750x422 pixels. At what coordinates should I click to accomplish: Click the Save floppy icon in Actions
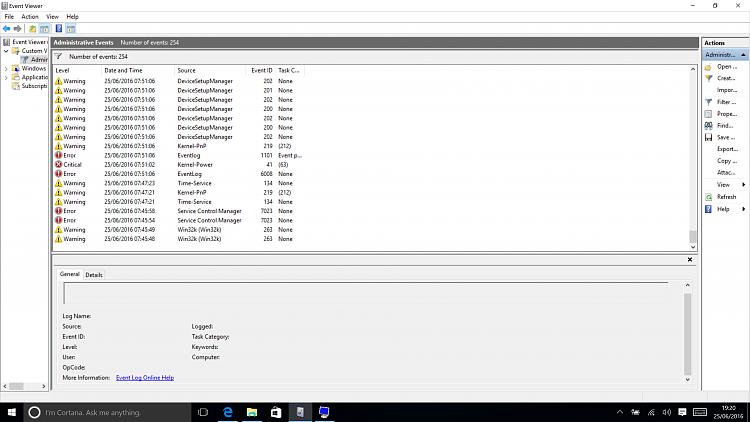click(708, 137)
